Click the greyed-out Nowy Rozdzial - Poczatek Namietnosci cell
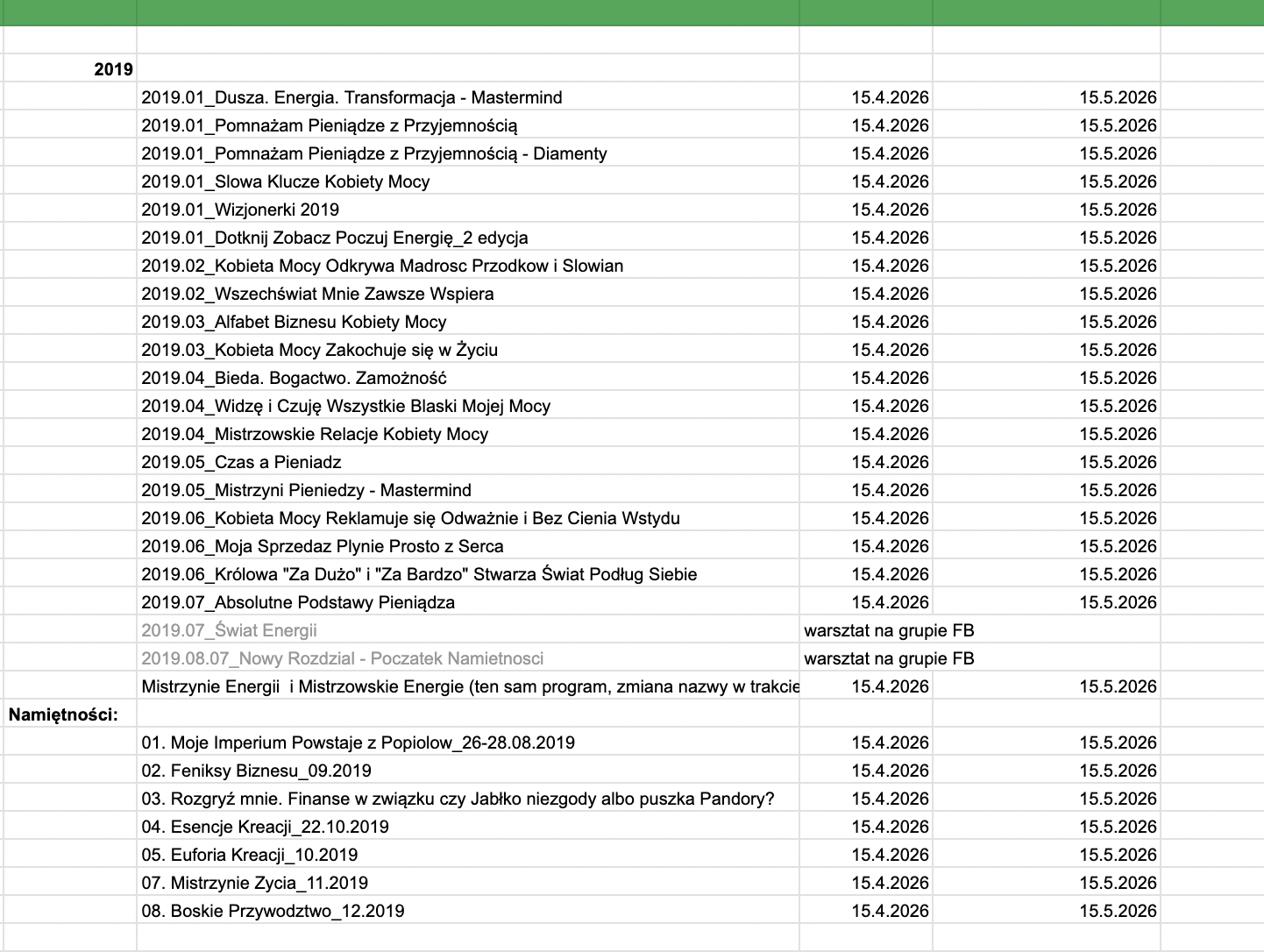The height and width of the screenshot is (952, 1264). pos(342,658)
